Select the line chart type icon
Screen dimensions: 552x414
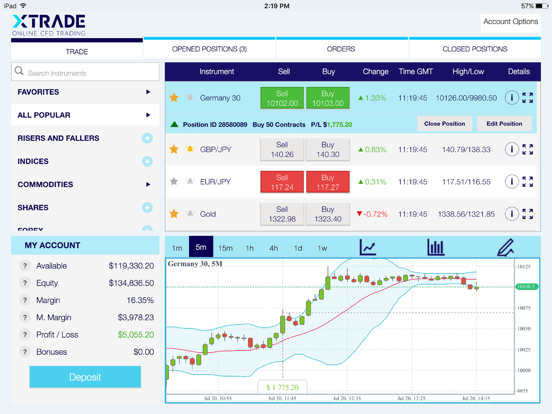(368, 247)
